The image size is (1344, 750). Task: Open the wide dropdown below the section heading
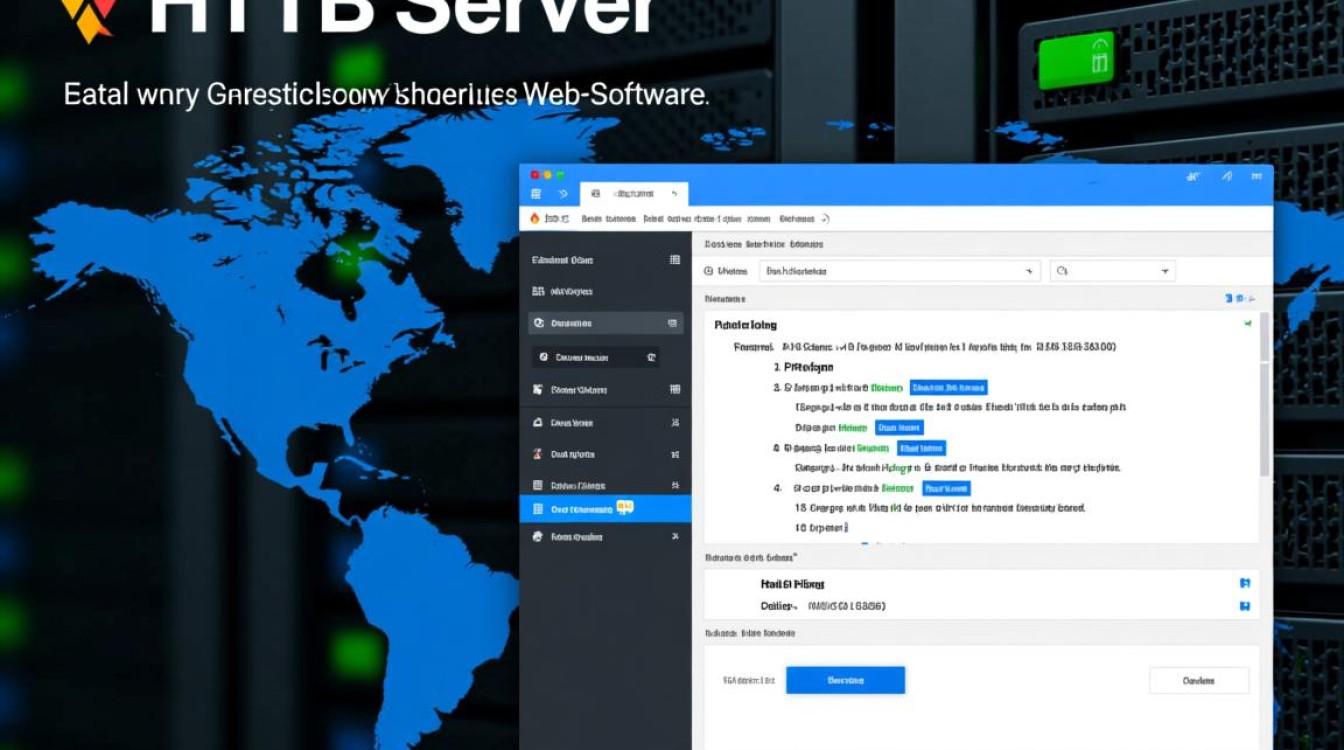pyautogui.click(x=899, y=271)
